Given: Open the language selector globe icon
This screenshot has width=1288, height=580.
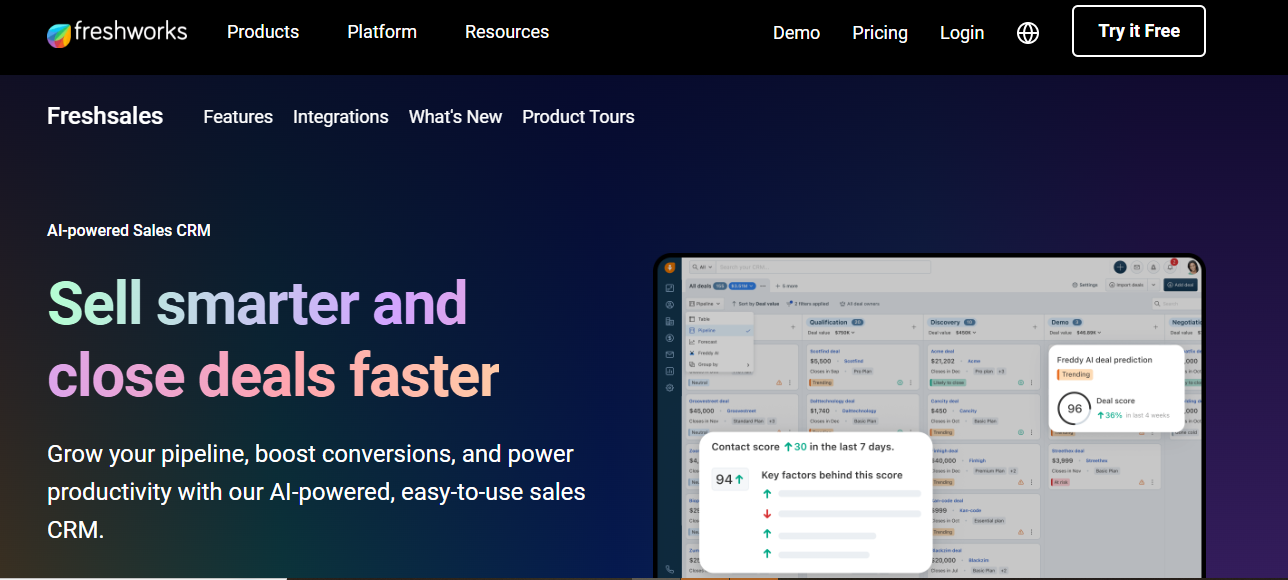Looking at the screenshot, I should click(x=1028, y=33).
